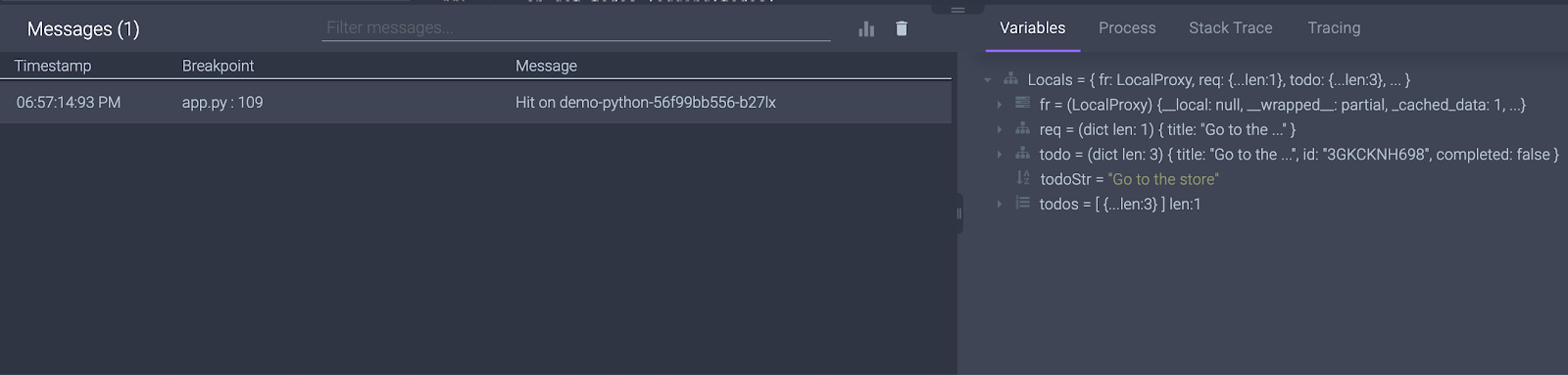Select the Variables tab
The height and width of the screenshot is (375, 1568).
coord(1032,28)
